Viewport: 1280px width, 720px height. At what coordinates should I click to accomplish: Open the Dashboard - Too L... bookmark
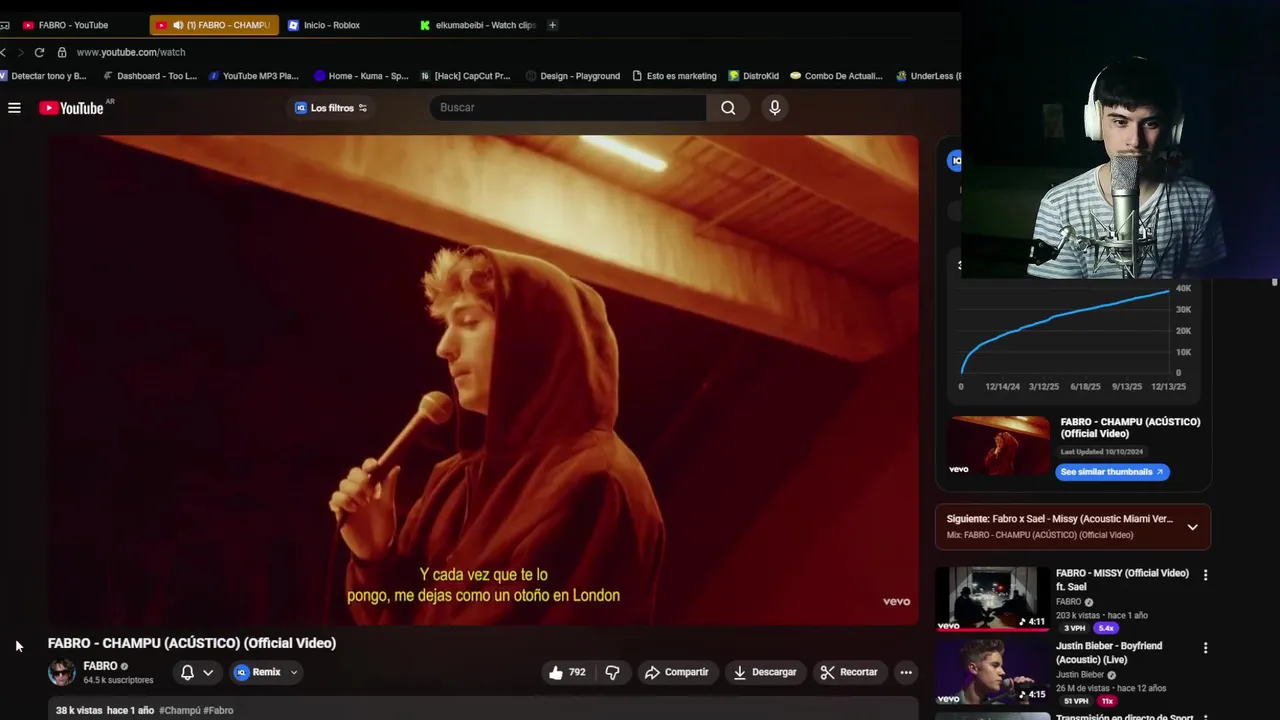[x=150, y=76]
